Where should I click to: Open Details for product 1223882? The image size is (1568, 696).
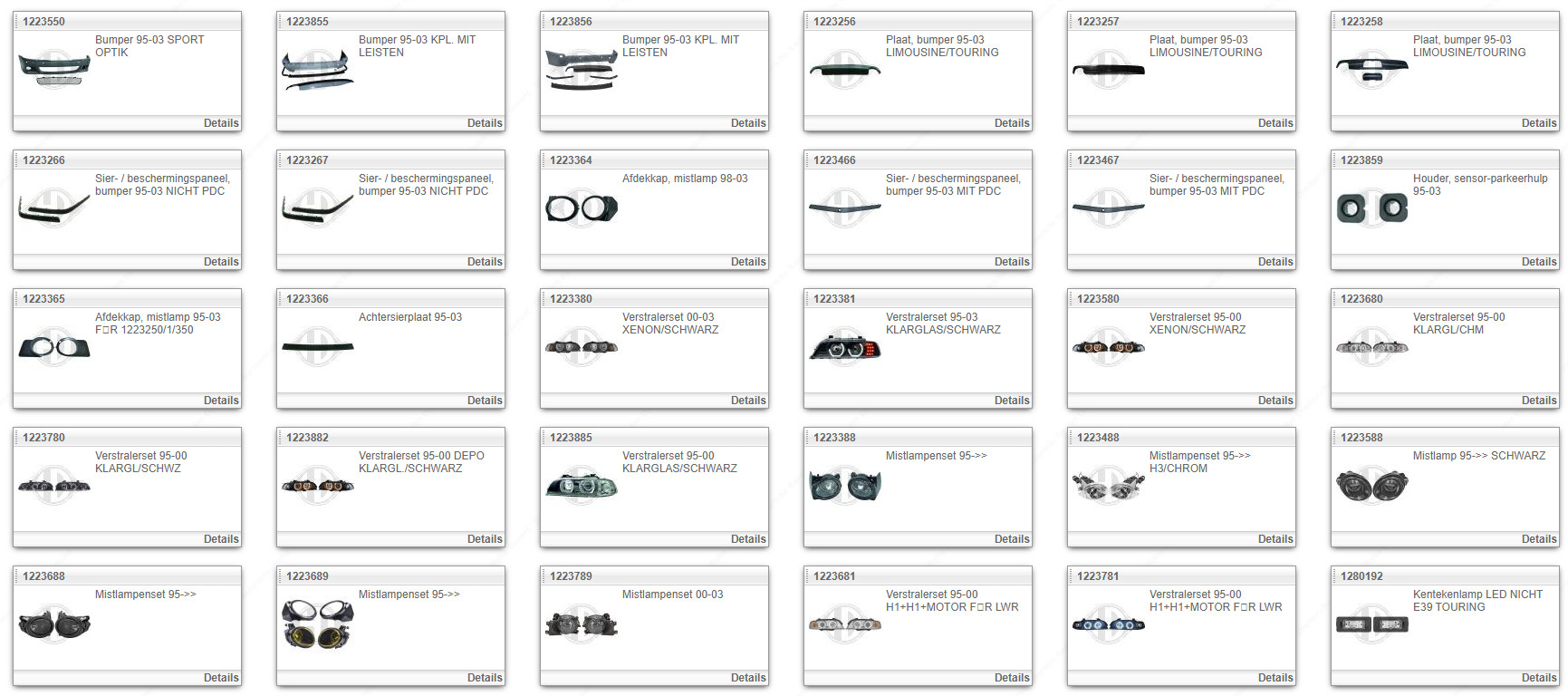click(485, 539)
